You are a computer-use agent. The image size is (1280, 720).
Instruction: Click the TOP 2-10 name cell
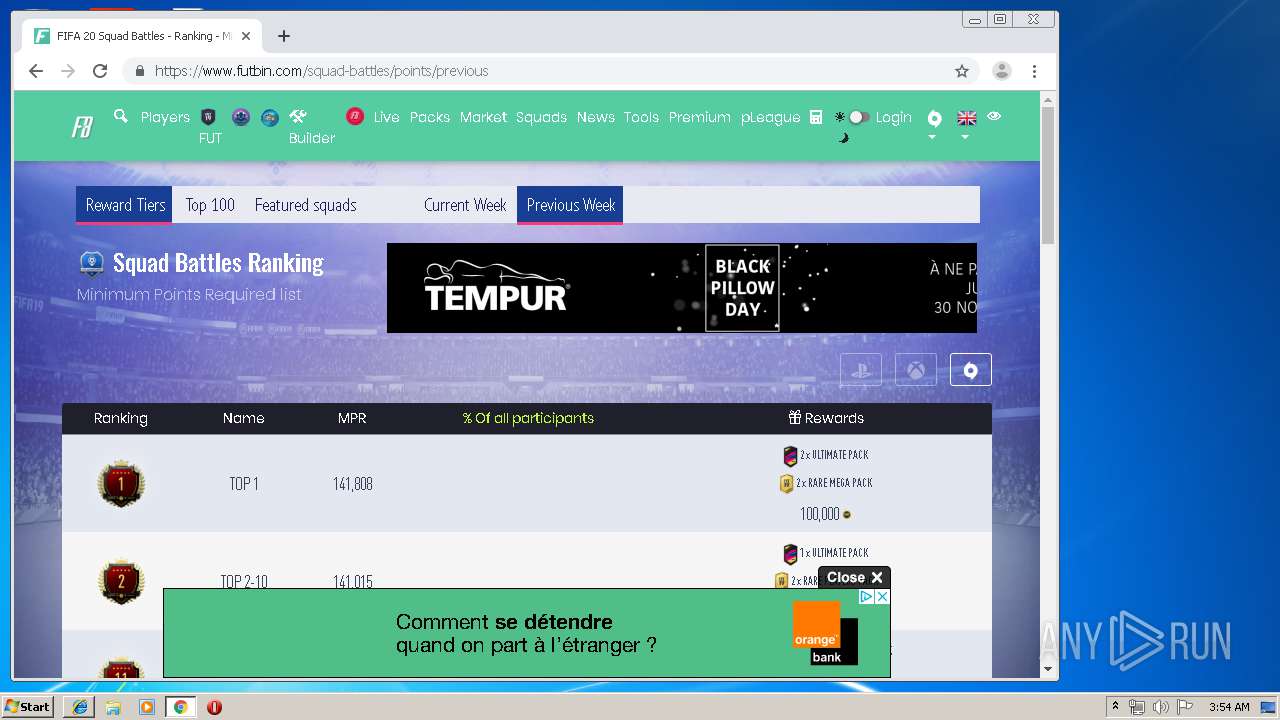click(x=244, y=582)
